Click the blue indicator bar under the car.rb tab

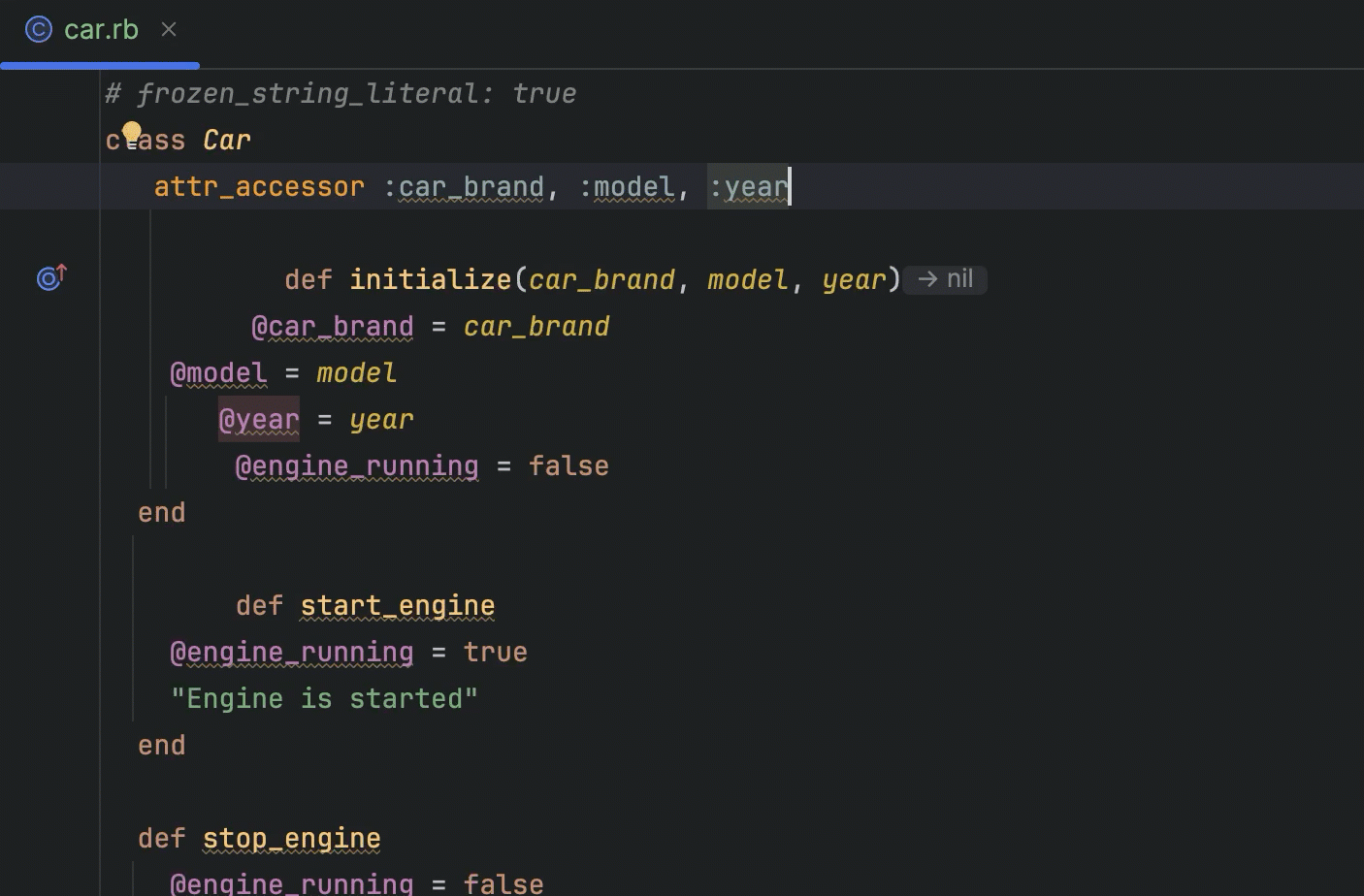tap(99, 64)
